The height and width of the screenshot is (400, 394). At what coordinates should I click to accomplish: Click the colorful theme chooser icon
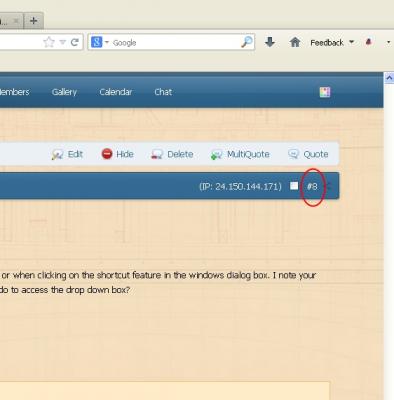[x=325, y=92]
